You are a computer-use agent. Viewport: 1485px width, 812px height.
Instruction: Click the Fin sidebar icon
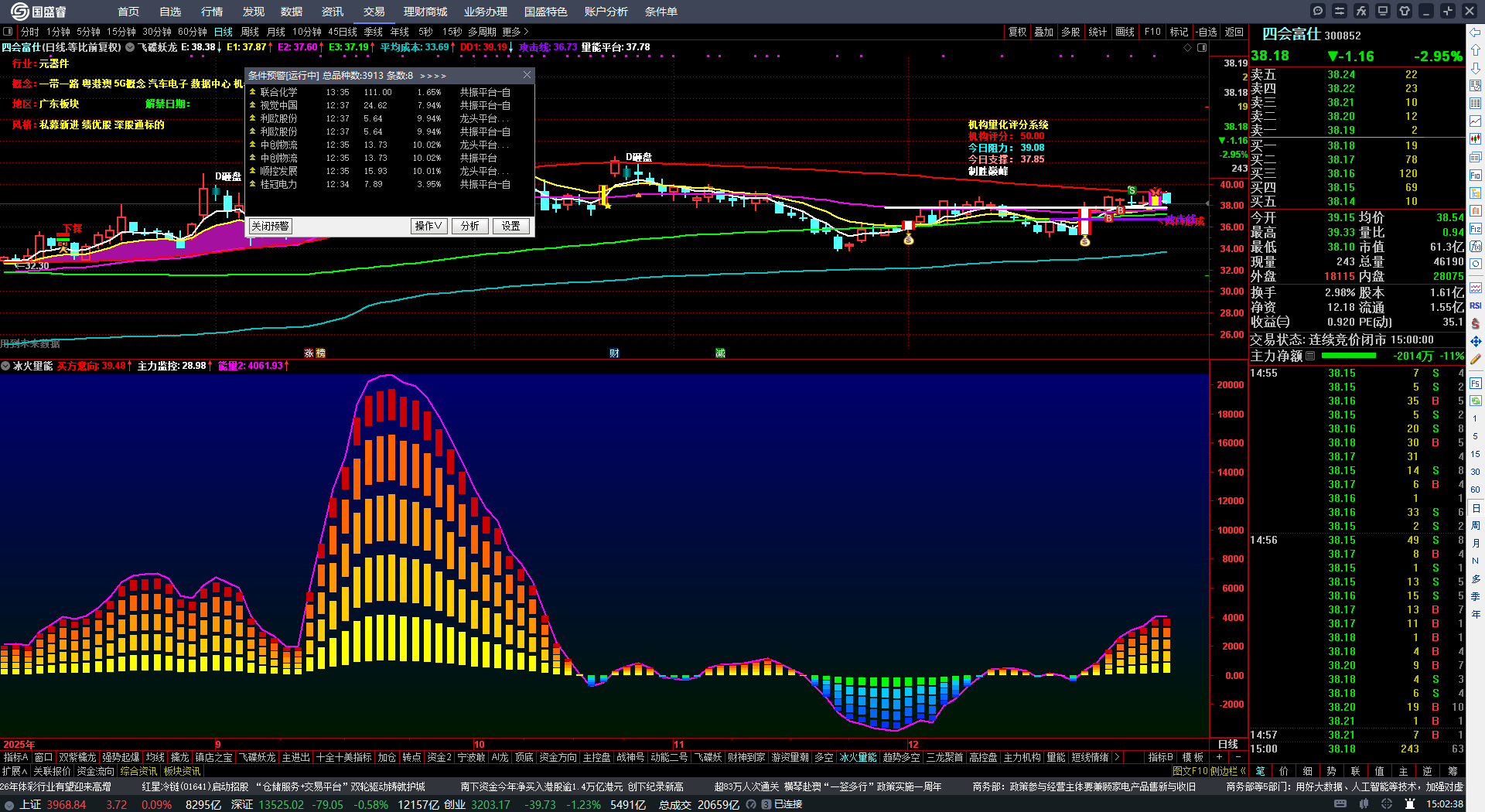pyautogui.click(x=1476, y=176)
